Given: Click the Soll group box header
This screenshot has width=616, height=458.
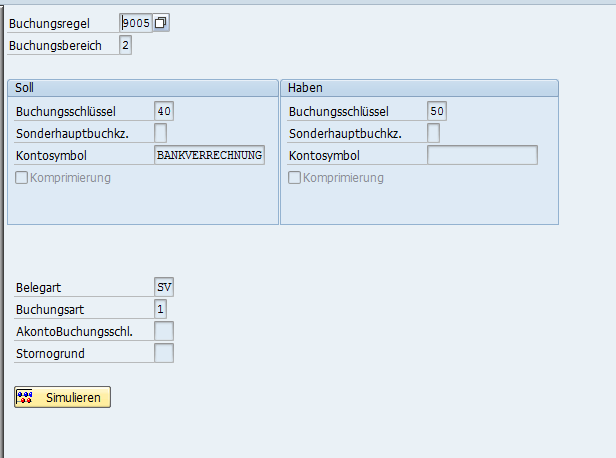Looking at the screenshot, I should [142, 88].
